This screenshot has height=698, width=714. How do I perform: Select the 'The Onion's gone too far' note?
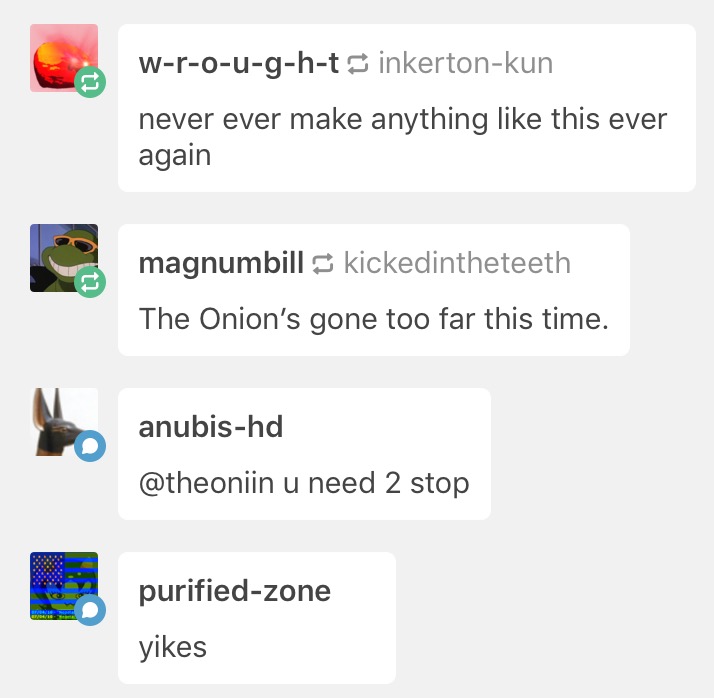tap(374, 319)
